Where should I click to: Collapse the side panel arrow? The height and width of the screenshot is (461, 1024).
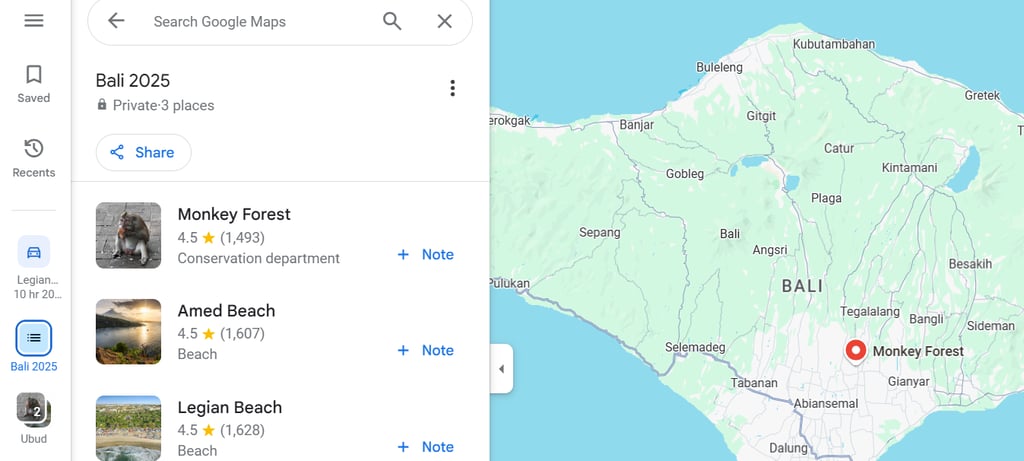tap(501, 369)
